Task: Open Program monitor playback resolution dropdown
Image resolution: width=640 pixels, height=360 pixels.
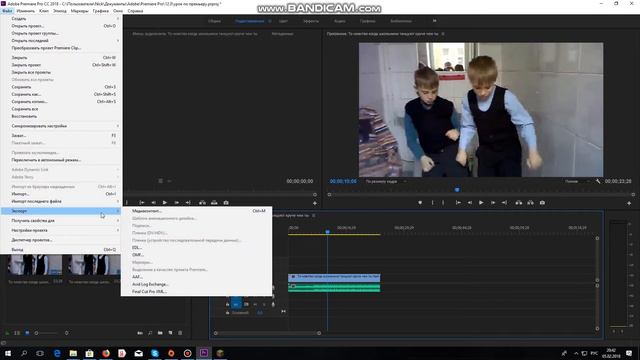Action: 577,181
